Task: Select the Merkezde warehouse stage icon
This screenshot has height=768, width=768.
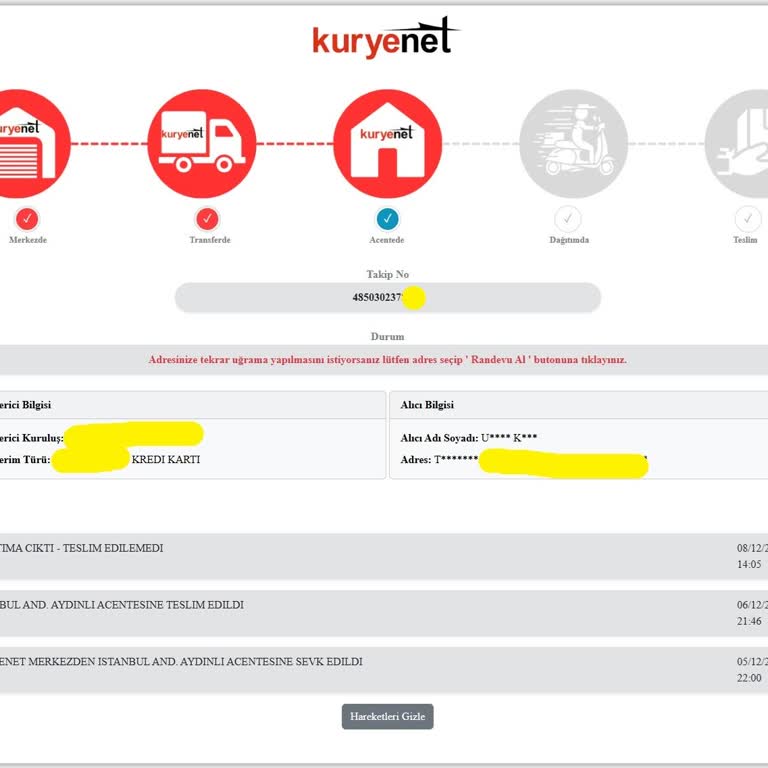Action: pyautogui.click(x=33, y=144)
